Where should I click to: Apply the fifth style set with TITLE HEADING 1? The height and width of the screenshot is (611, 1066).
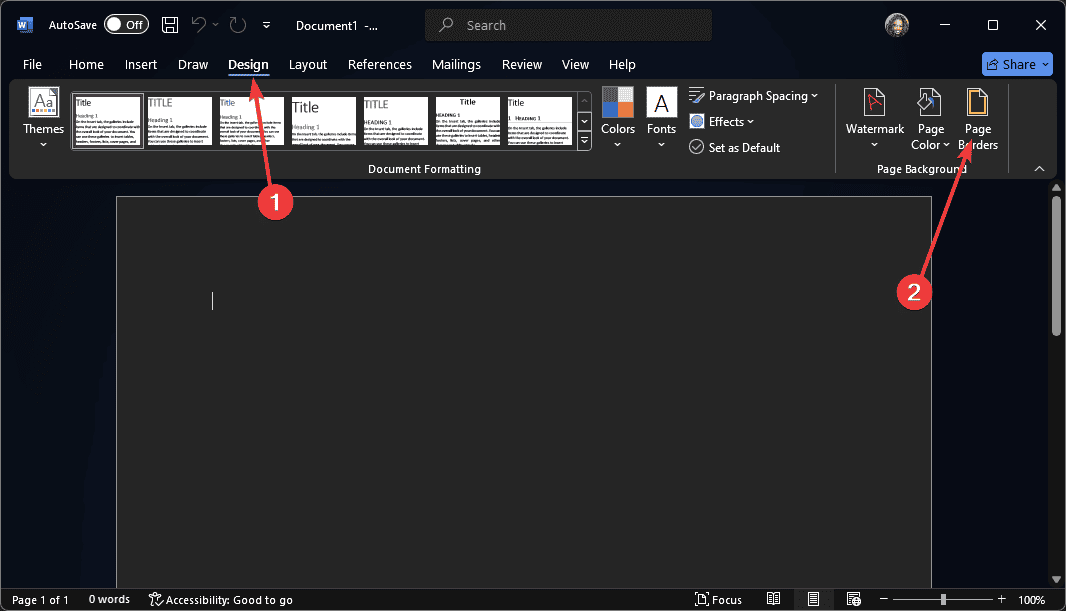pos(396,121)
